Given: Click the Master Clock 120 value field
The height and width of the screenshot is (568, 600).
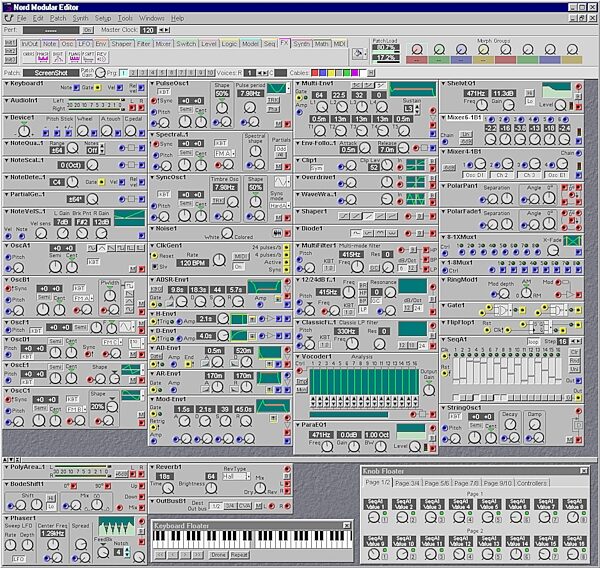Looking at the screenshot, I should [x=148, y=30].
